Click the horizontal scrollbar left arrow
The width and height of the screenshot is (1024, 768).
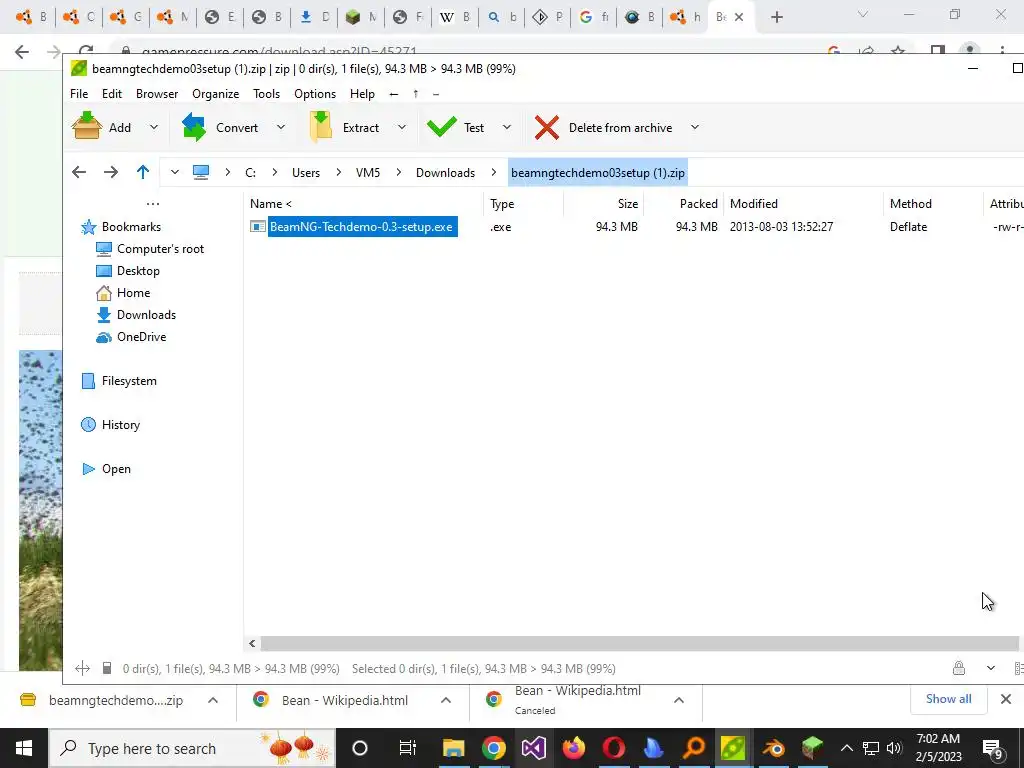tap(252, 644)
